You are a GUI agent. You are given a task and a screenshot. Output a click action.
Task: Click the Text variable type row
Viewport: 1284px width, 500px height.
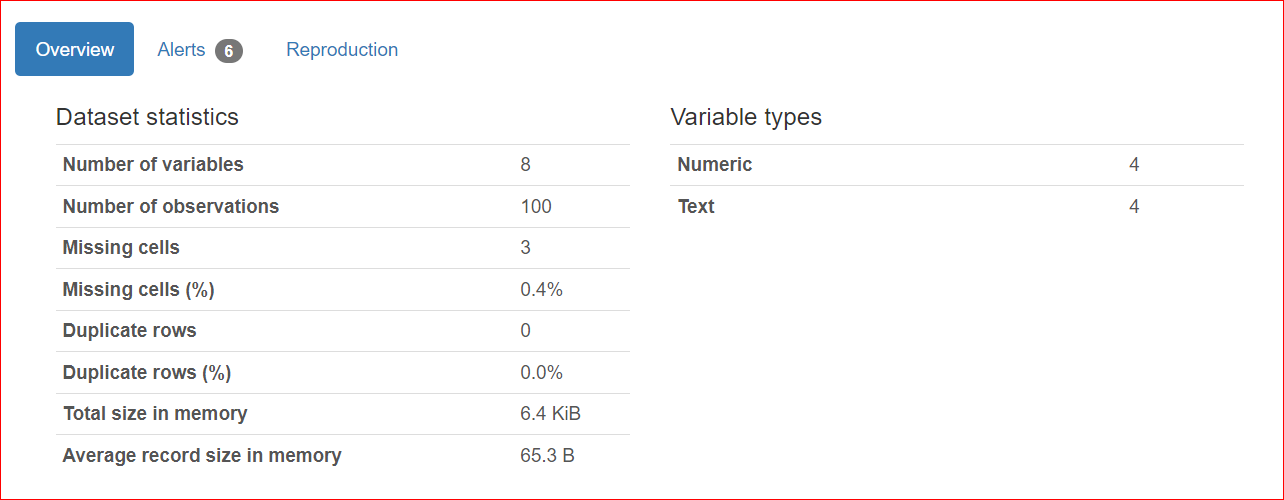(x=957, y=207)
